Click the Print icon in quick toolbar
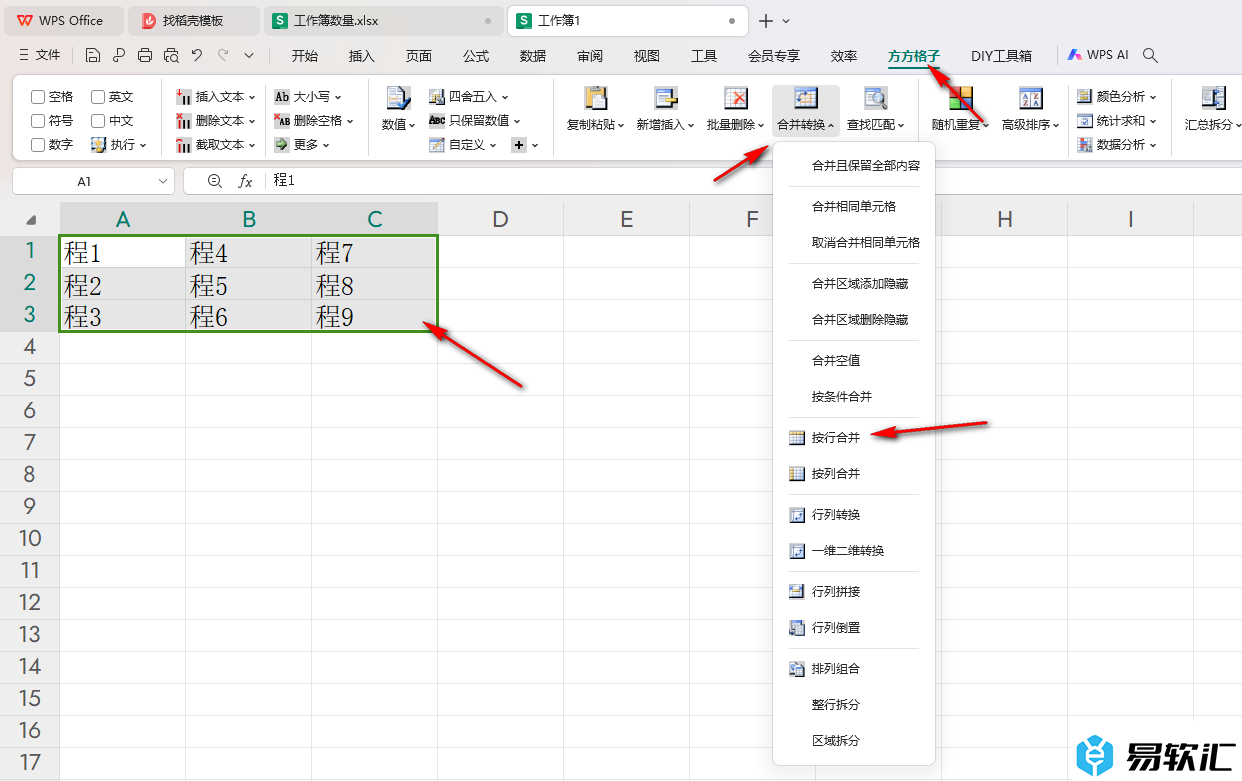 click(145, 56)
